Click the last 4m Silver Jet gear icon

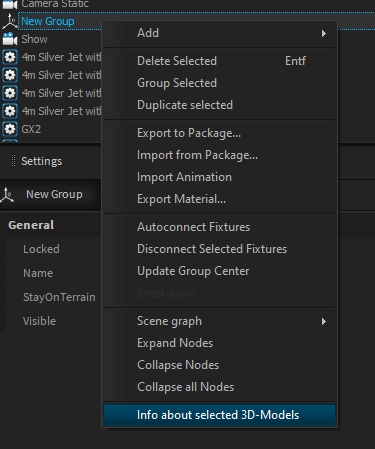click(x=10, y=111)
